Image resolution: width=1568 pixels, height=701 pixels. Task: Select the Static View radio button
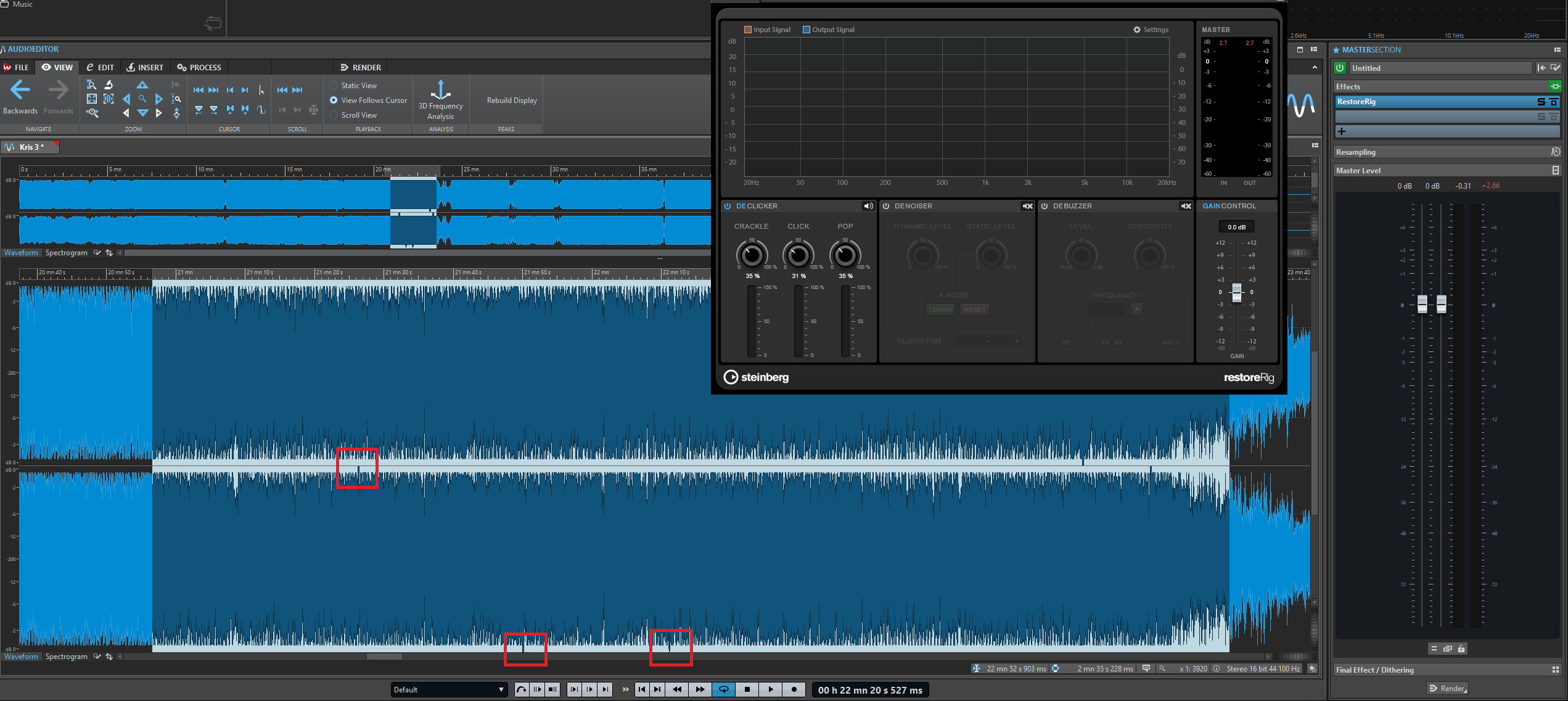(334, 85)
